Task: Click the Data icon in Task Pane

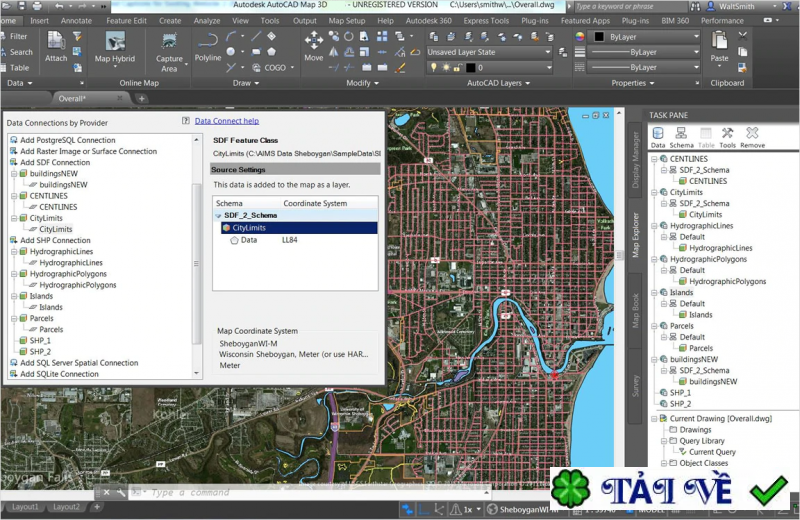Action: coord(658,137)
